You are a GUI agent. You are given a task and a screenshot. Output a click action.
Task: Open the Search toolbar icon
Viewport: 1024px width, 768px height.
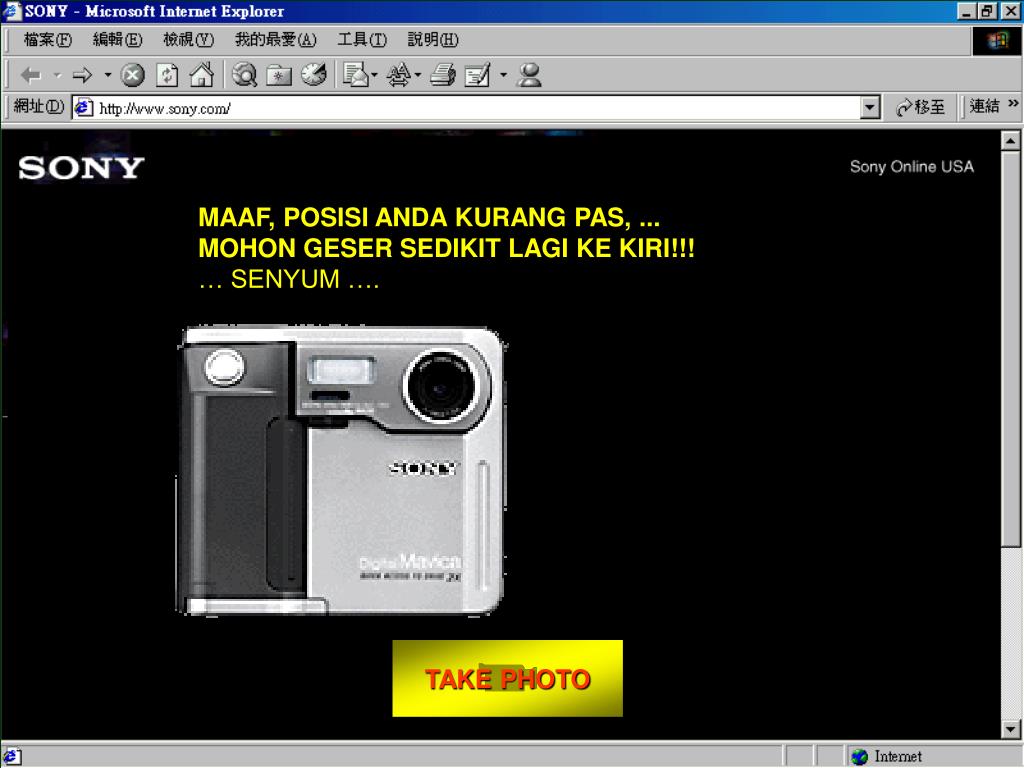tap(244, 75)
